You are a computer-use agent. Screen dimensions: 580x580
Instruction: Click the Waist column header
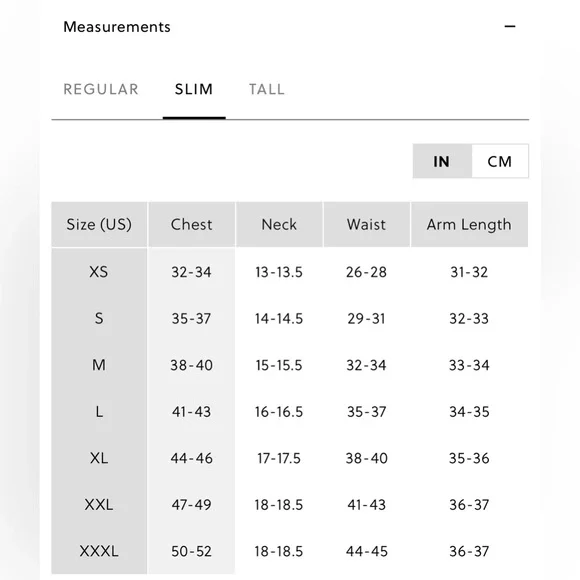(366, 224)
